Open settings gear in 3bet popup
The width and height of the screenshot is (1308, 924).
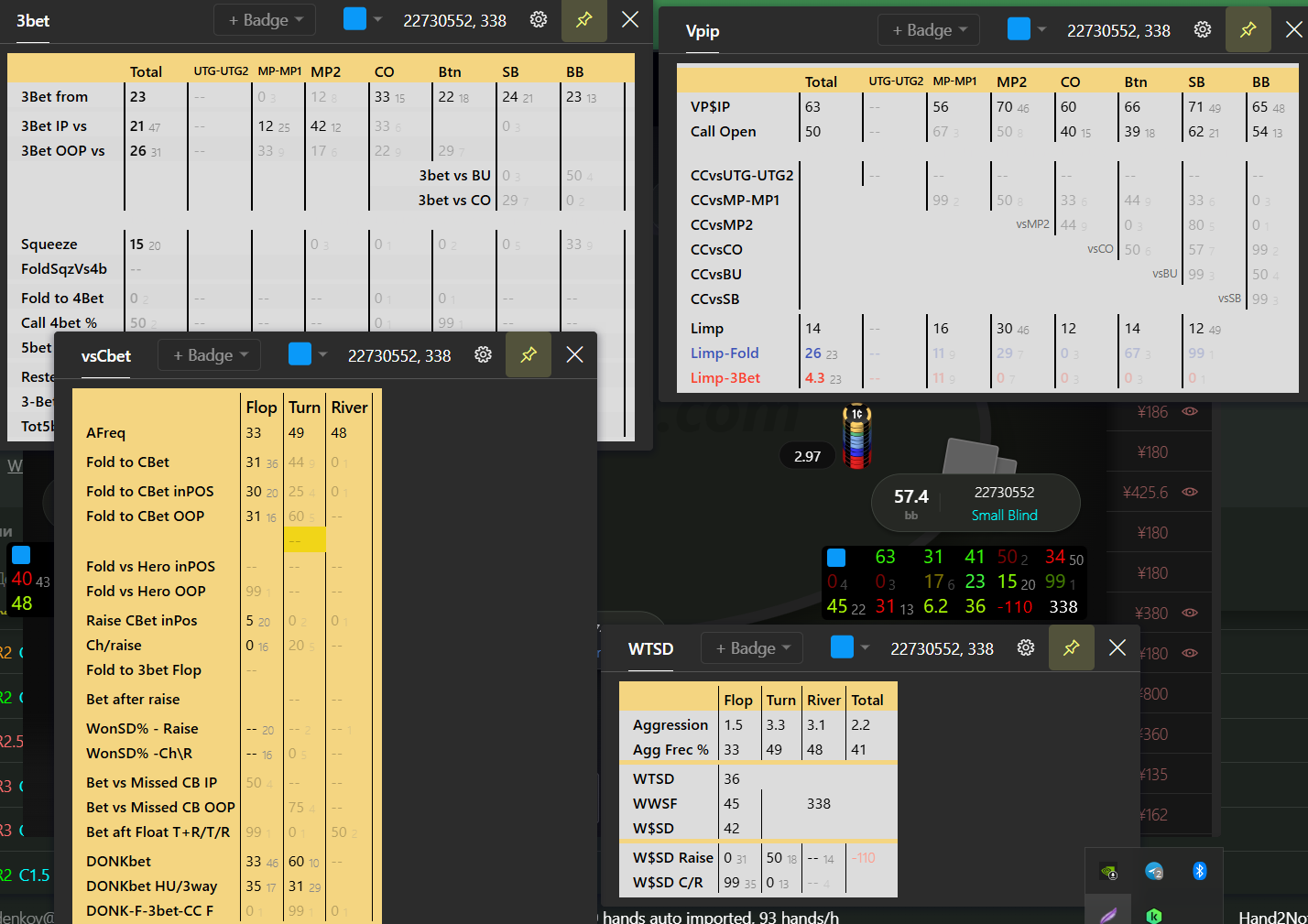[539, 20]
